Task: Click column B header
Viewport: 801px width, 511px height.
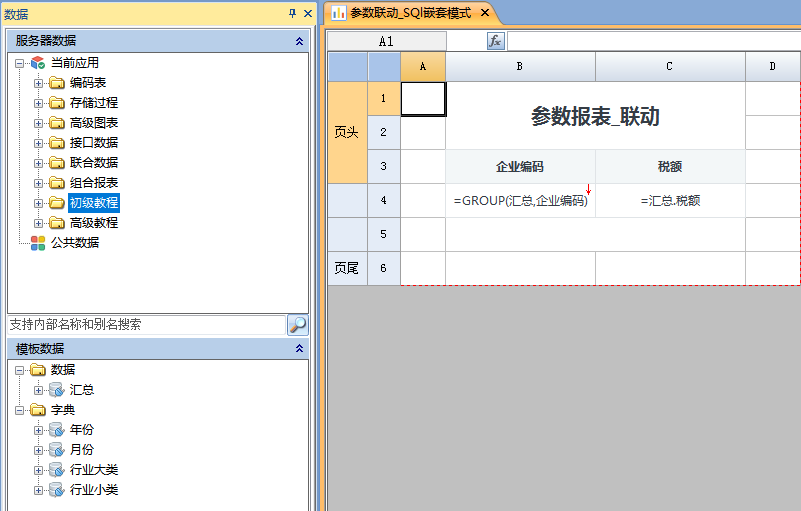Action: [x=520, y=66]
